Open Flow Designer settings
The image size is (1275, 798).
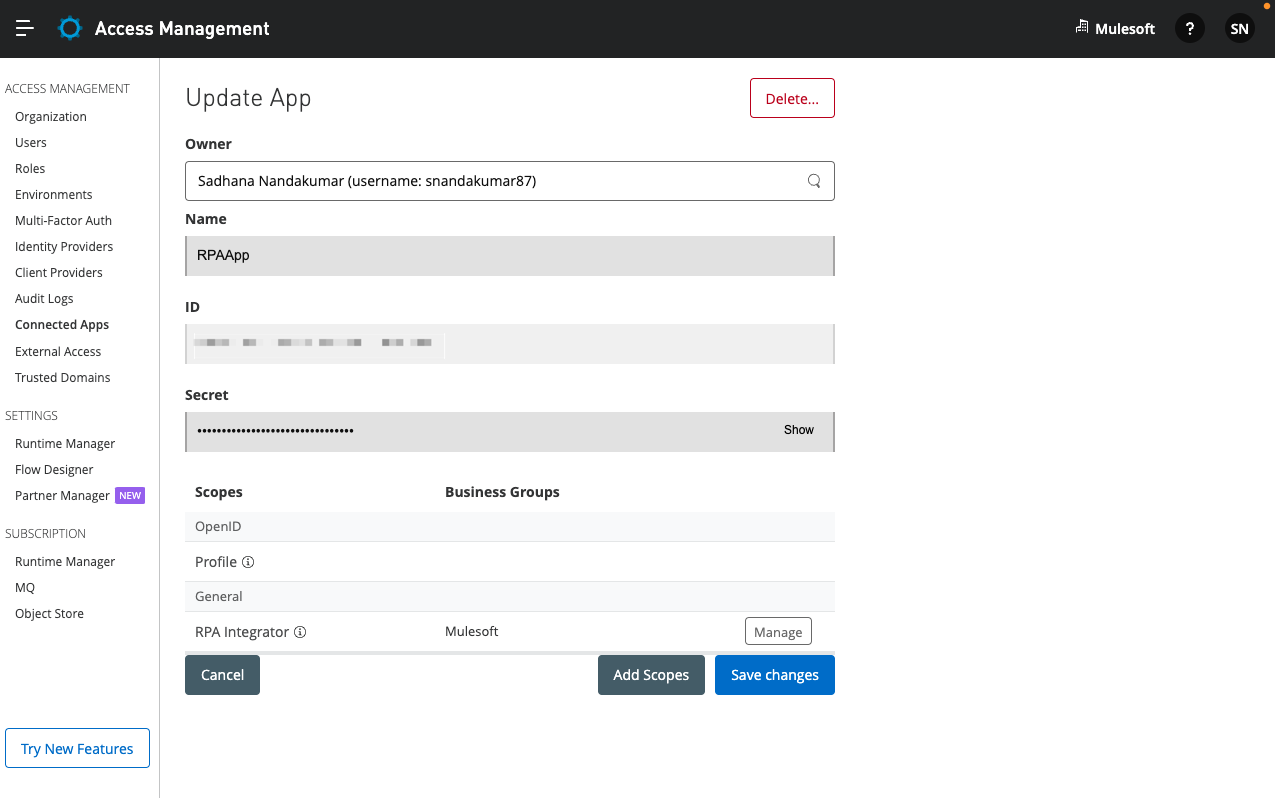coord(54,470)
